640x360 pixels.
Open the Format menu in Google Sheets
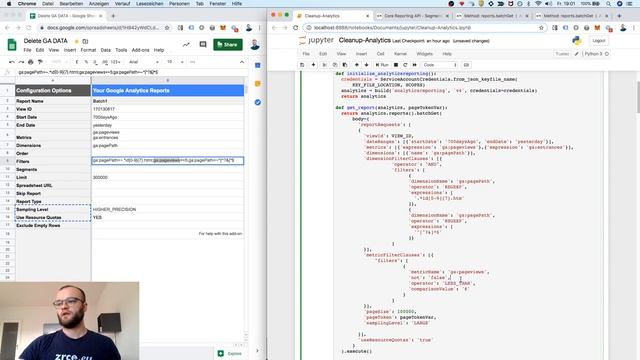tap(88, 50)
